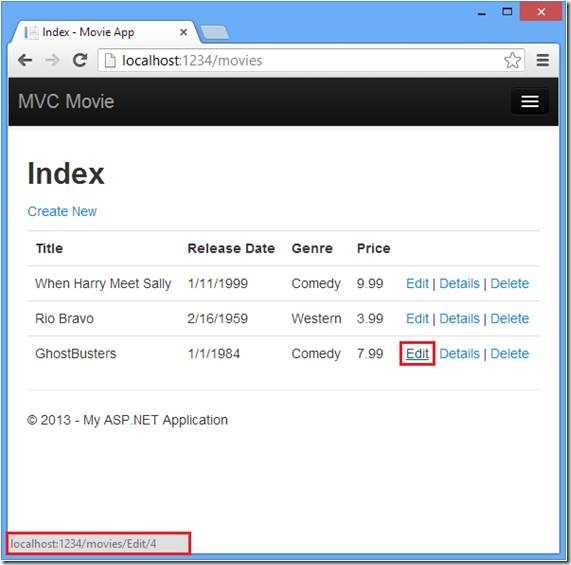Image resolution: width=571 pixels, height=565 pixels.
Task: Open a new browser tab
Action: click(x=216, y=33)
